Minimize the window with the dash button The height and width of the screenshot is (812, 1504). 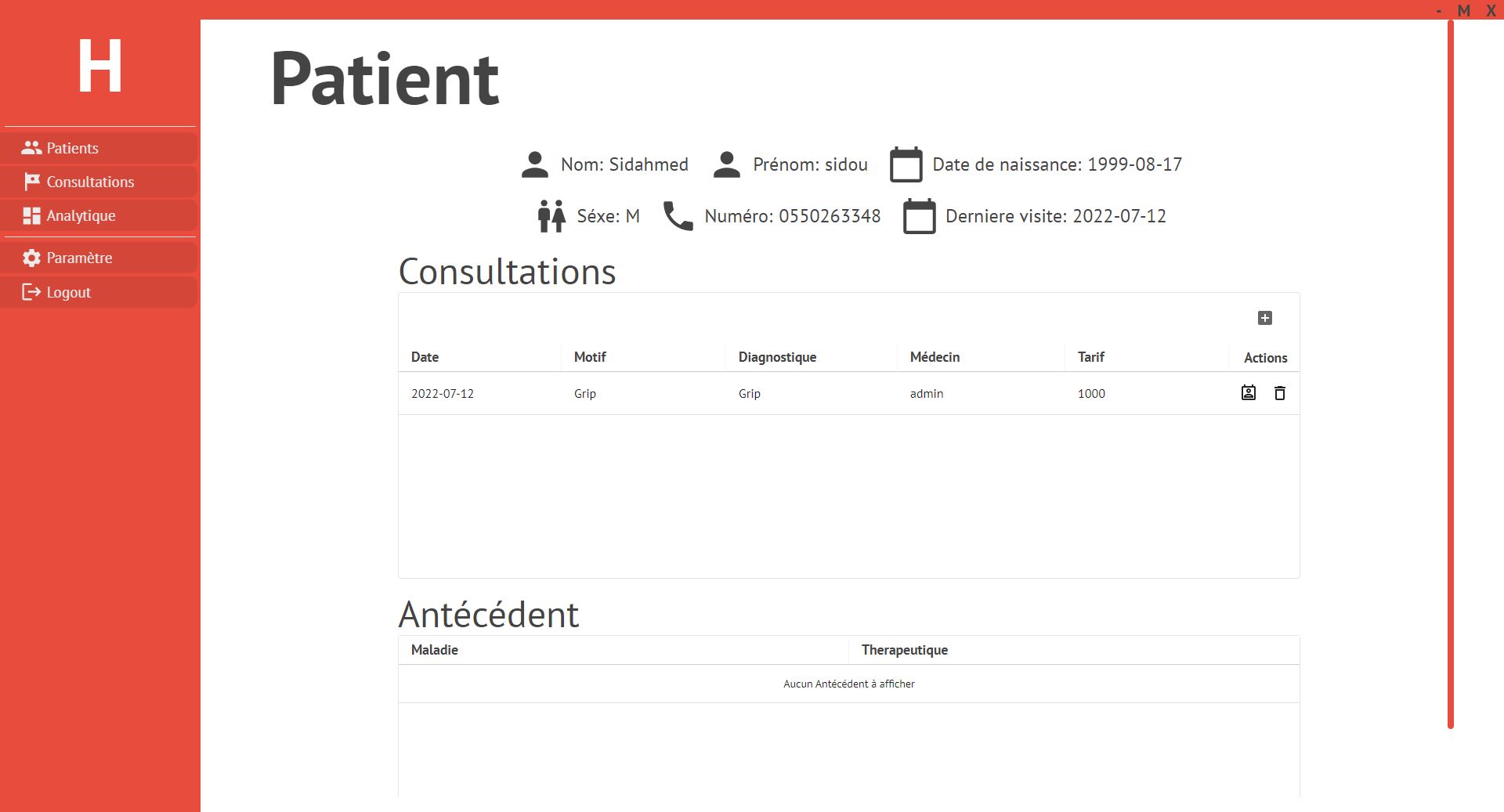1439,11
